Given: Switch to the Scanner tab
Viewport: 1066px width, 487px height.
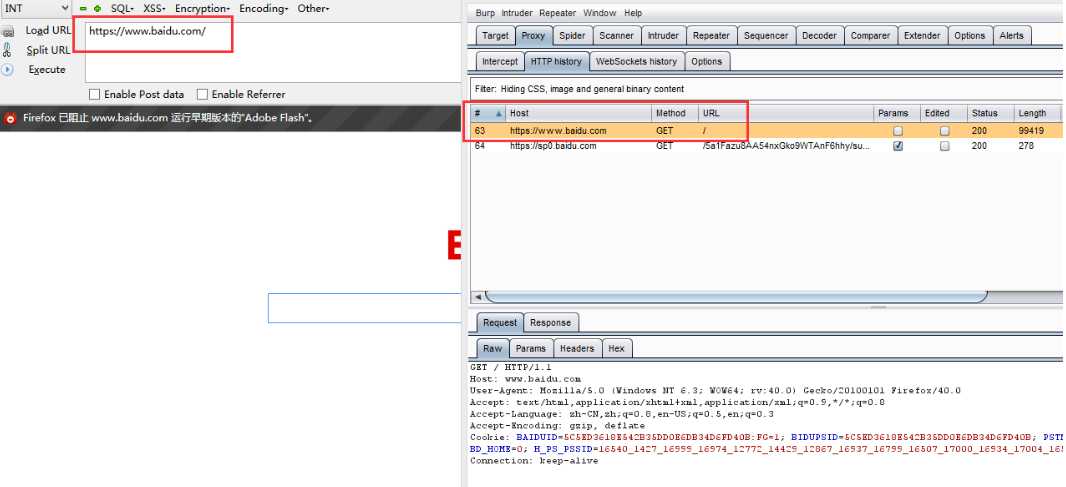Looking at the screenshot, I should pyautogui.click(x=617, y=36).
